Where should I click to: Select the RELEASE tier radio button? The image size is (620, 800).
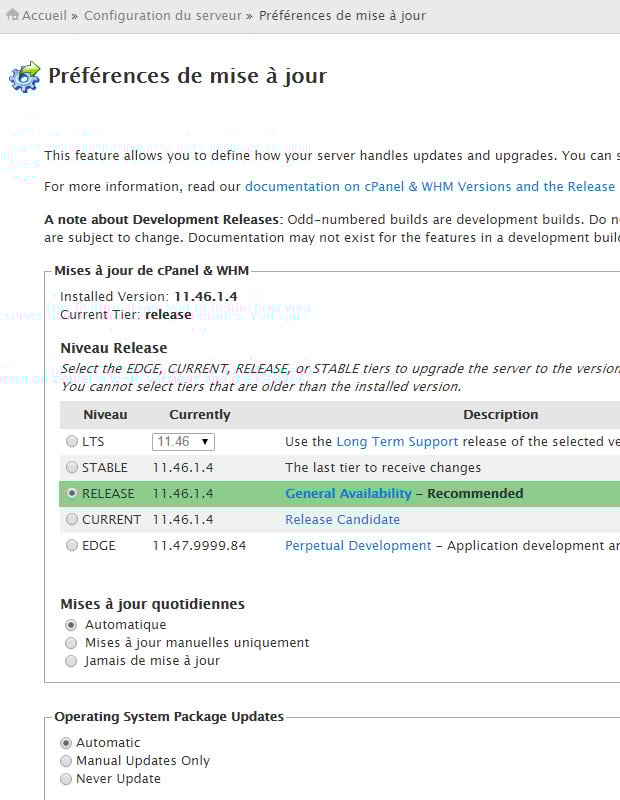tap(72, 493)
